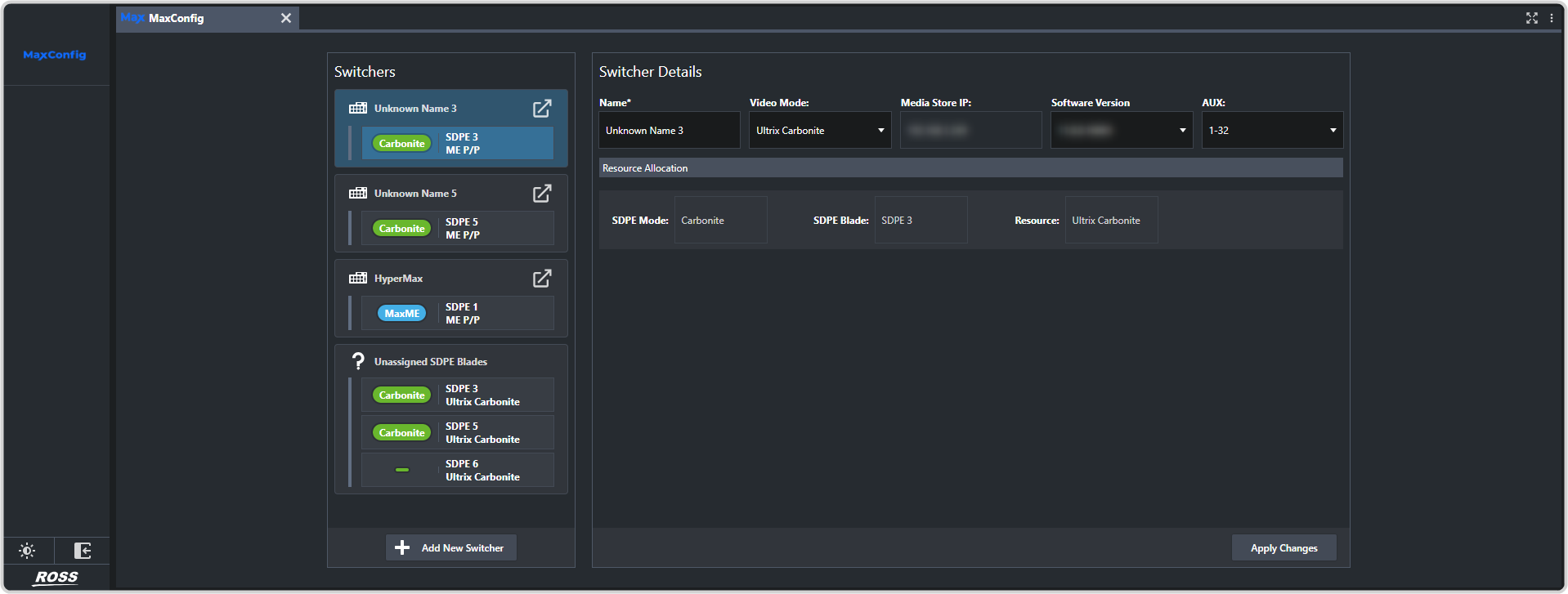Click the green dash indicator for SDPE 6

click(402, 470)
